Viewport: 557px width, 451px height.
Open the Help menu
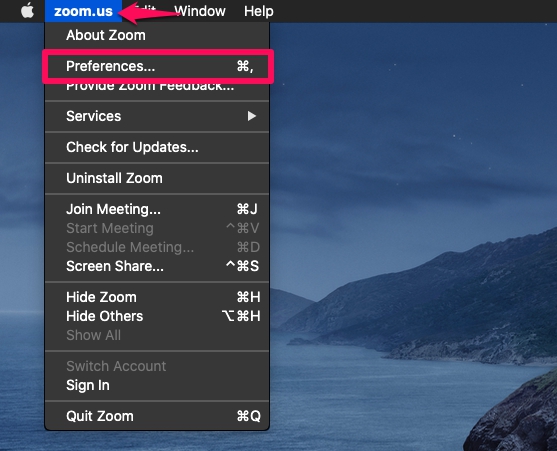pyautogui.click(x=259, y=11)
